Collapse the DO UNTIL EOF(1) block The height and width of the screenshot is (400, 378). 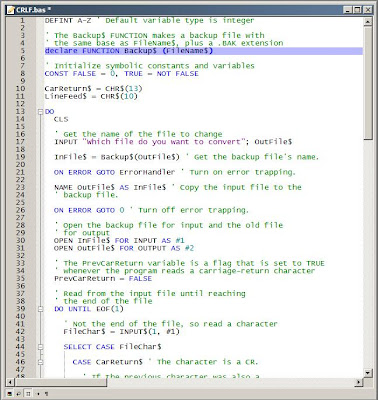click(40, 309)
